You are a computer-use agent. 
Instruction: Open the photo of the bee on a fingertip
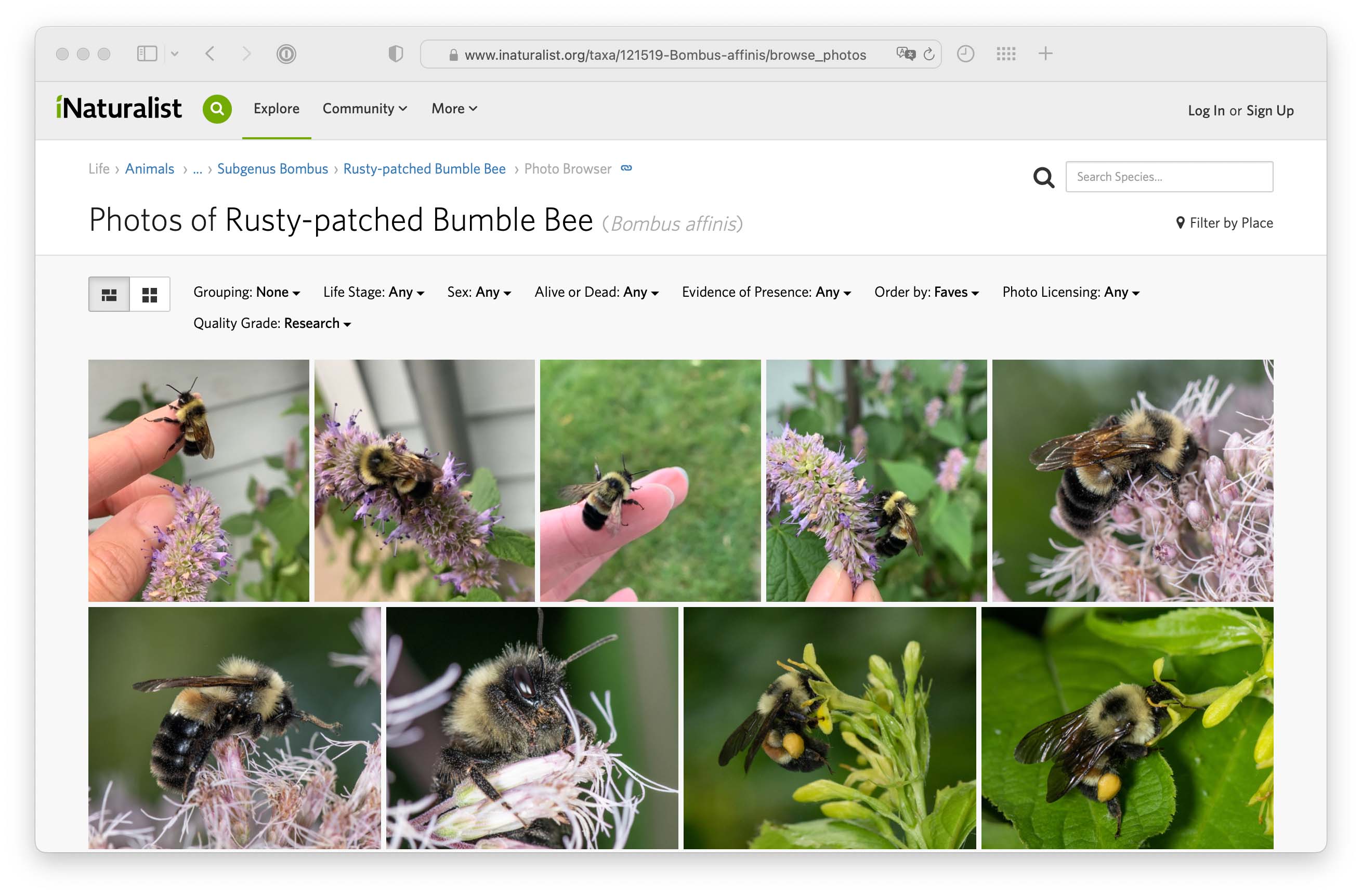coord(649,480)
